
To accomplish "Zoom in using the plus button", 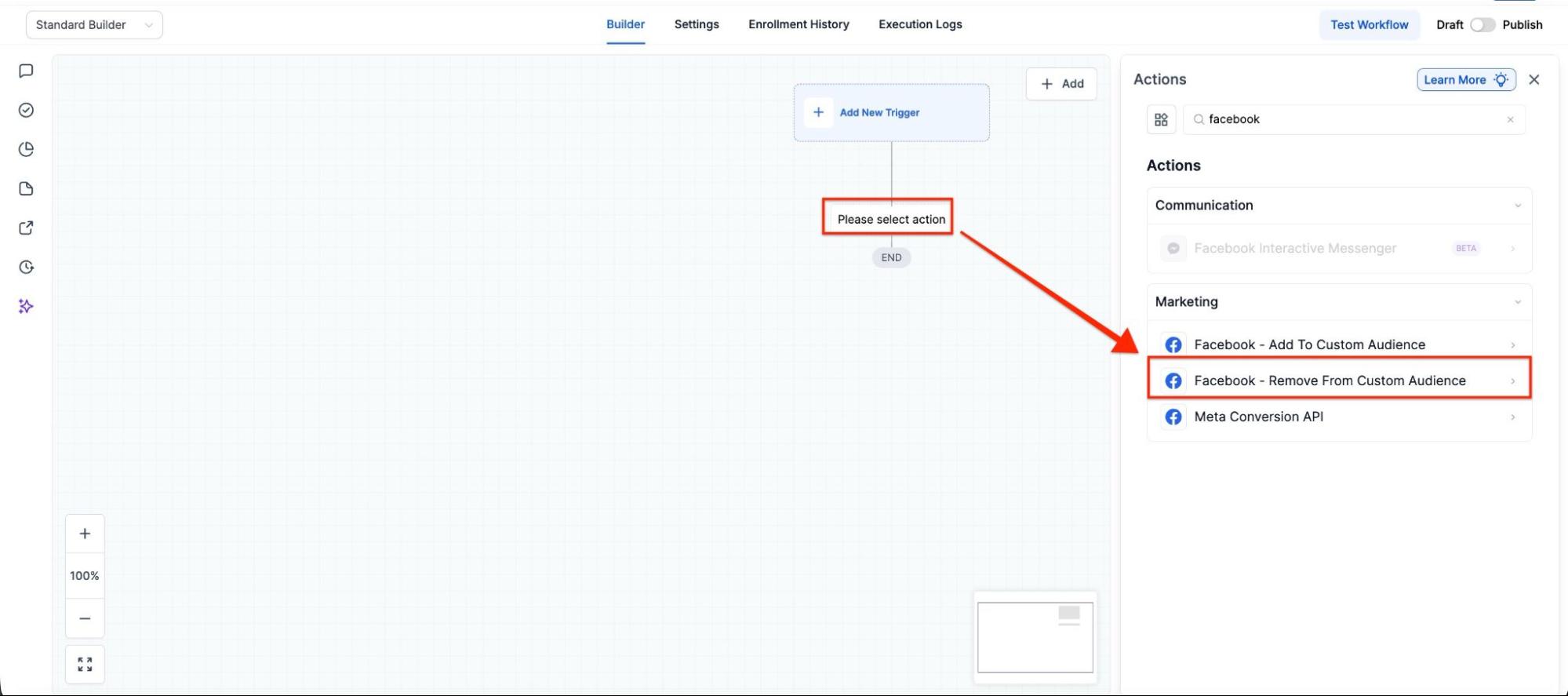I will [85, 534].
